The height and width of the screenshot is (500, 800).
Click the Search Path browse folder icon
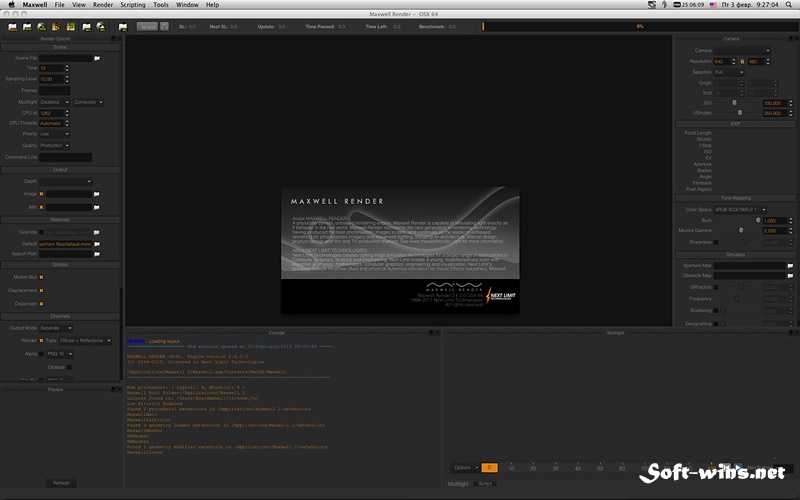pyautogui.click(x=97, y=254)
